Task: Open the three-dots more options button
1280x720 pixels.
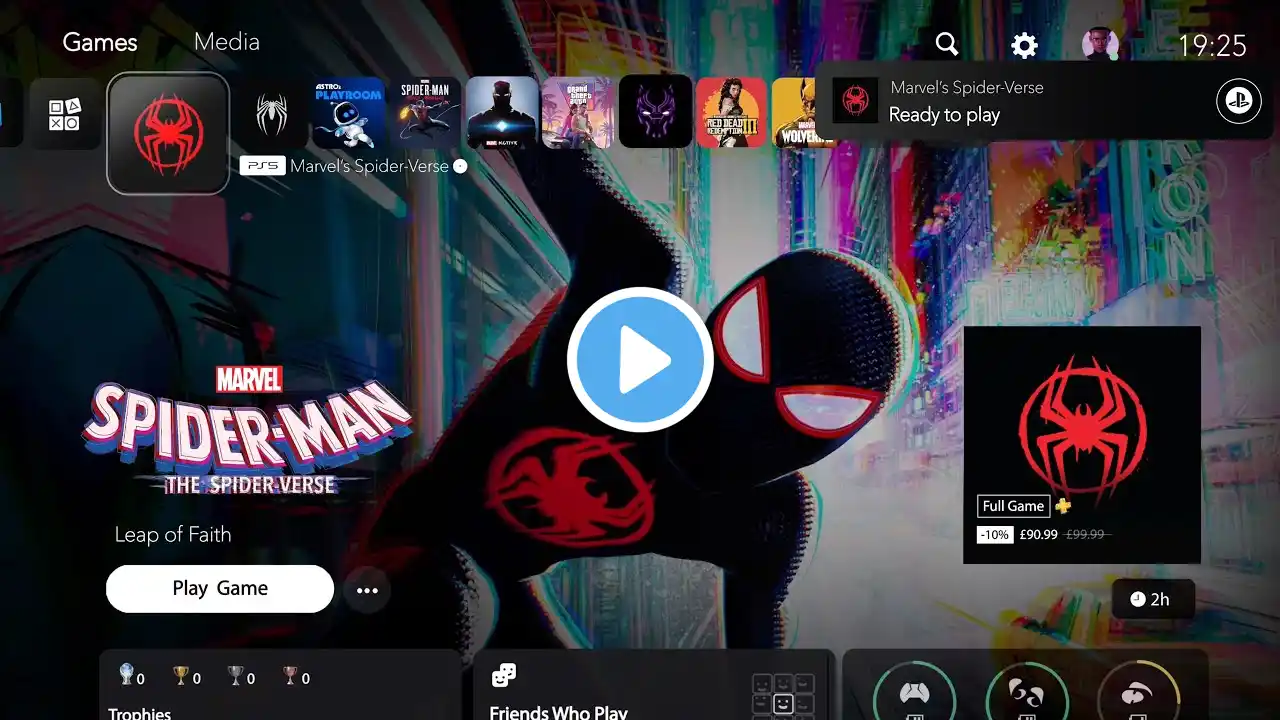Action: coord(367,590)
